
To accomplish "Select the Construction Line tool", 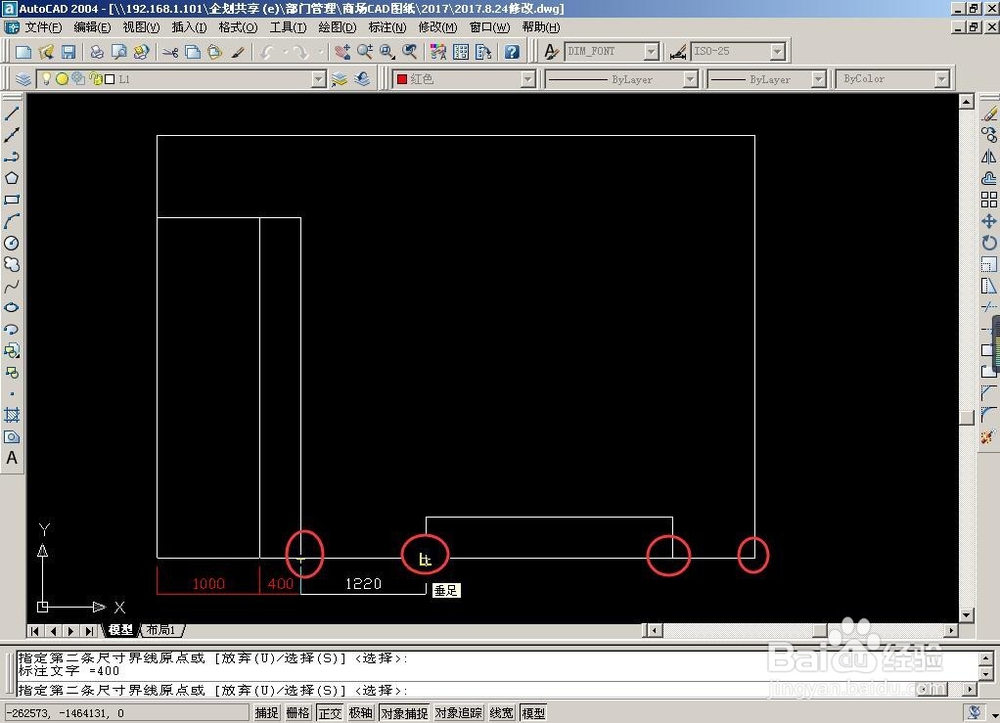I will pos(11,135).
